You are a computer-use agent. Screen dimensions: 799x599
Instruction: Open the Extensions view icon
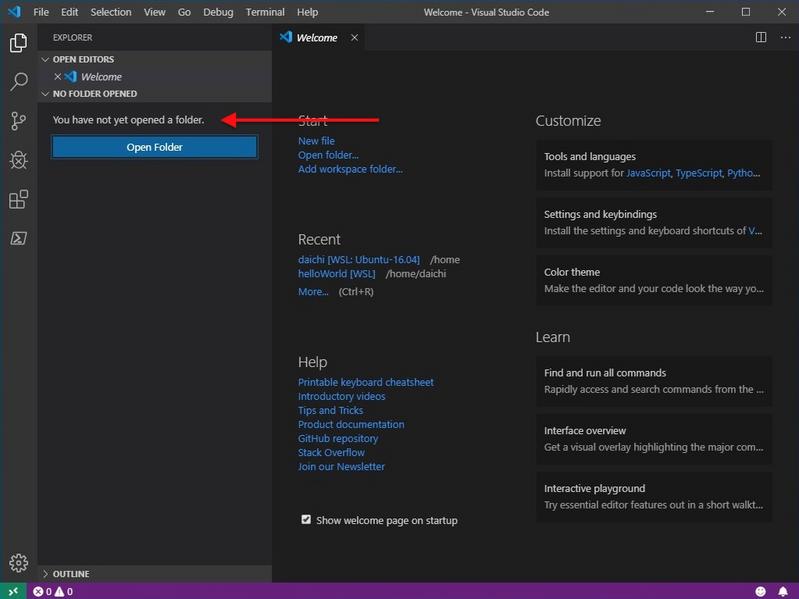[18, 199]
